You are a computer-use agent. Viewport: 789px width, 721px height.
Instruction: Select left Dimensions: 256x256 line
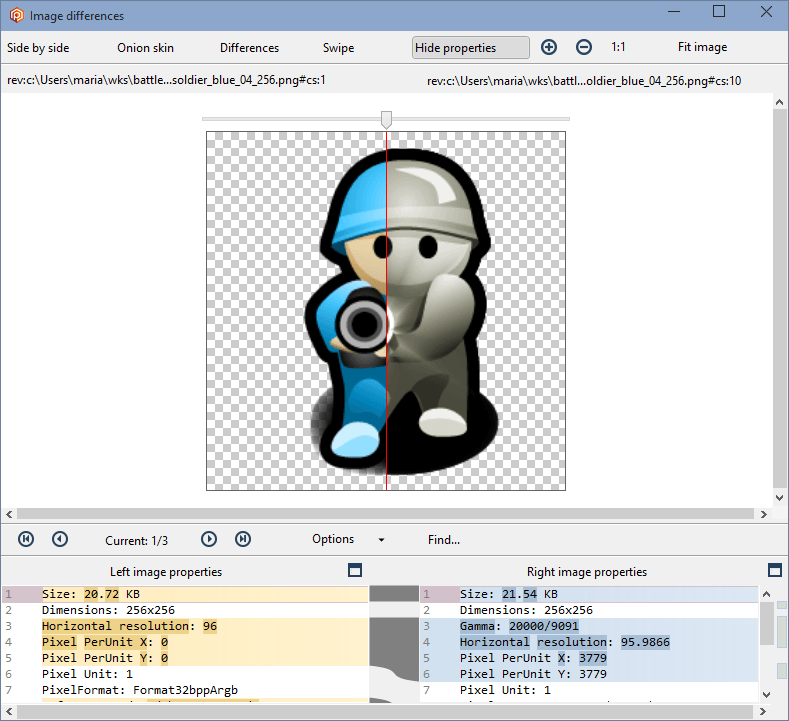(186, 610)
